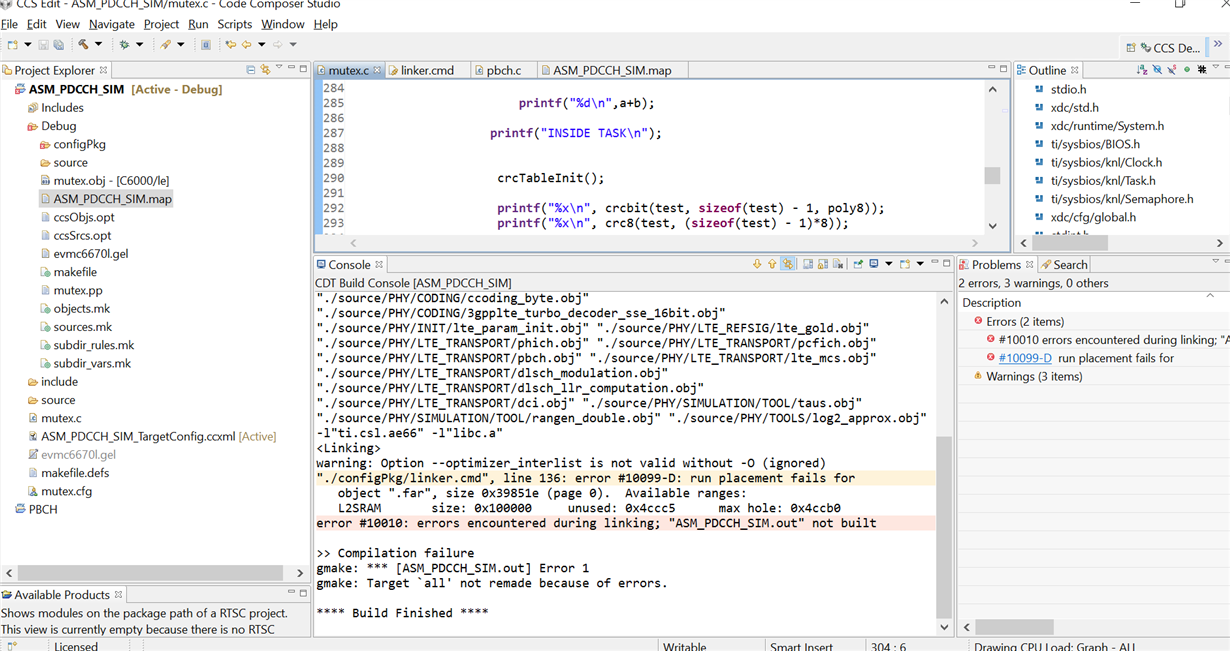Open the New file dropdown arrow

coord(28,44)
